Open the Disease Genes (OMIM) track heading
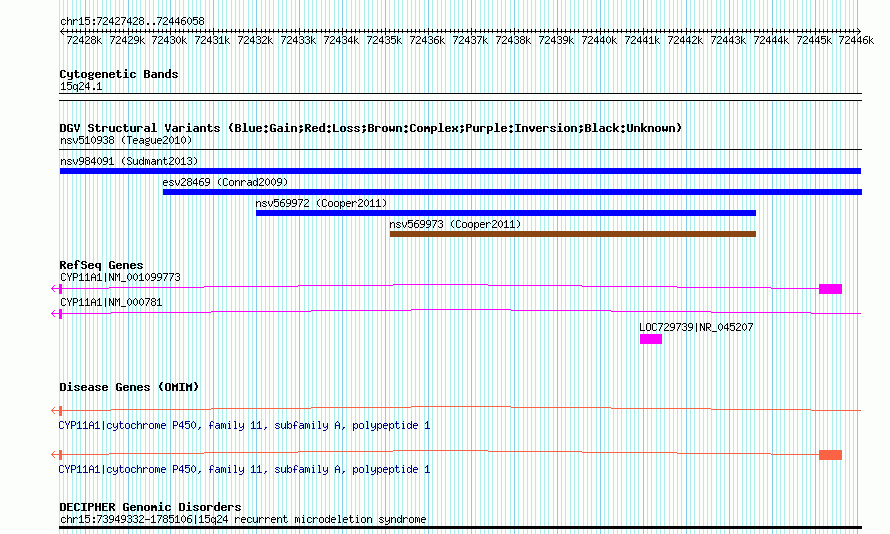This screenshot has width=890, height=534. tap(129, 387)
